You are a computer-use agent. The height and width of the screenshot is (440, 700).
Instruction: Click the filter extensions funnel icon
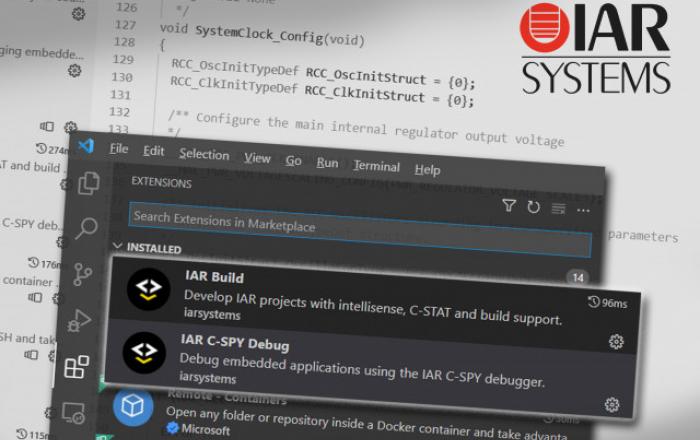point(509,206)
